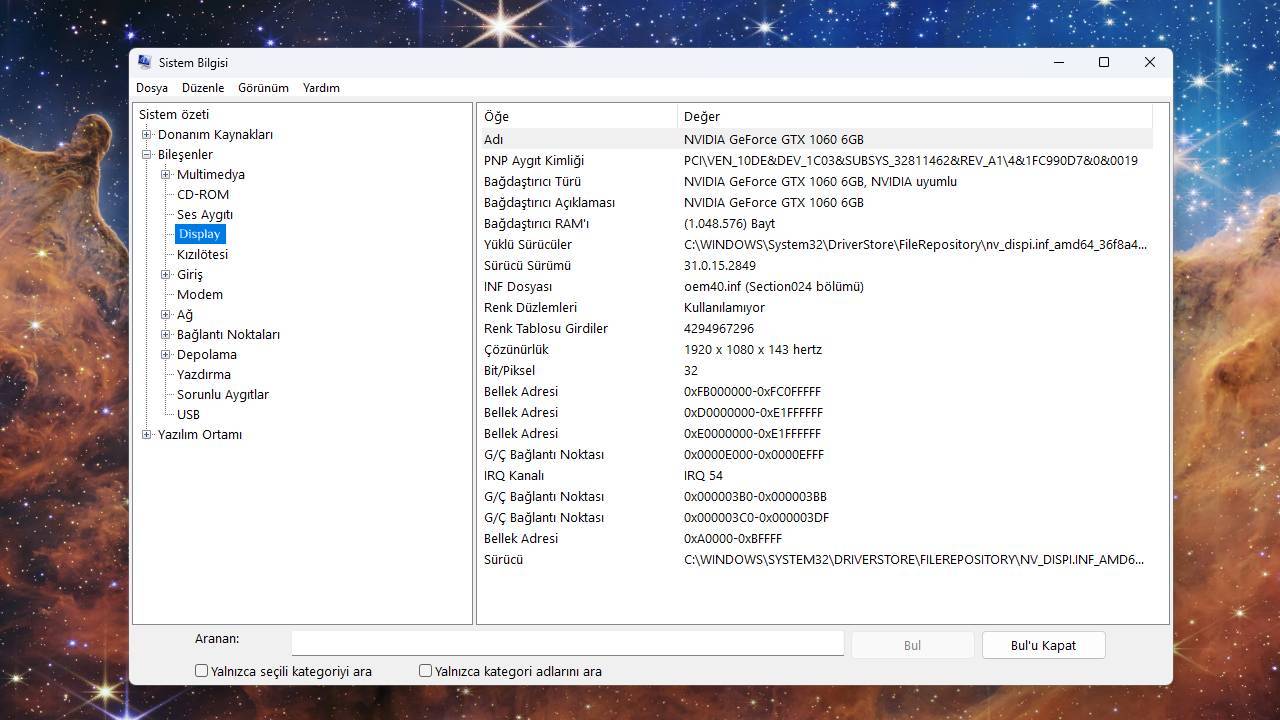The width and height of the screenshot is (1280, 720).
Task: Expand the Depolama node
Action: (x=165, y=354)
